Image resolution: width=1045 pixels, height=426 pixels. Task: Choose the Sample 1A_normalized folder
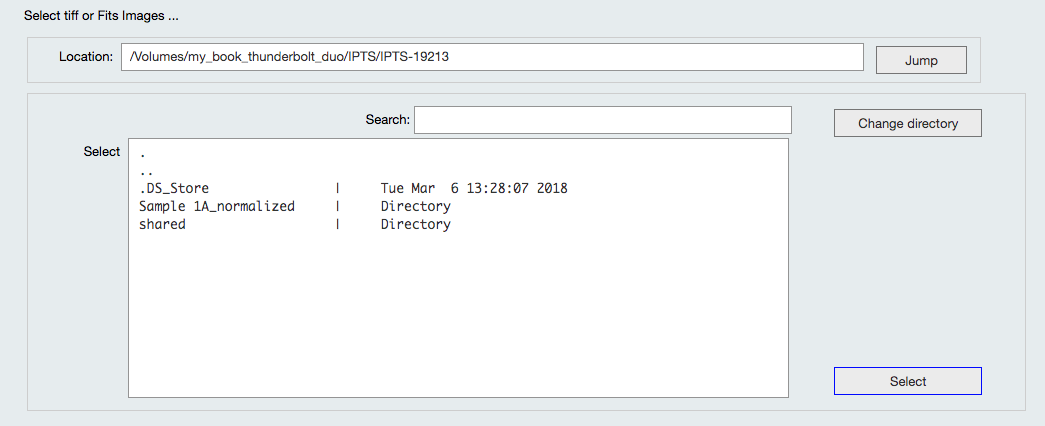(217, 206)
